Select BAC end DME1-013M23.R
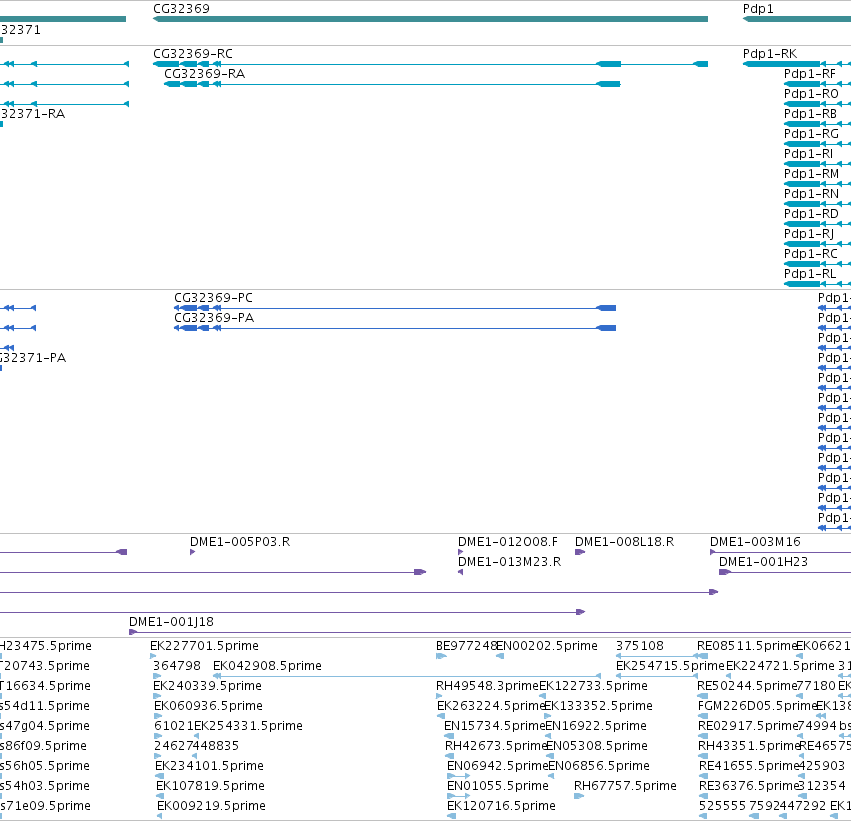 (509, 562)
